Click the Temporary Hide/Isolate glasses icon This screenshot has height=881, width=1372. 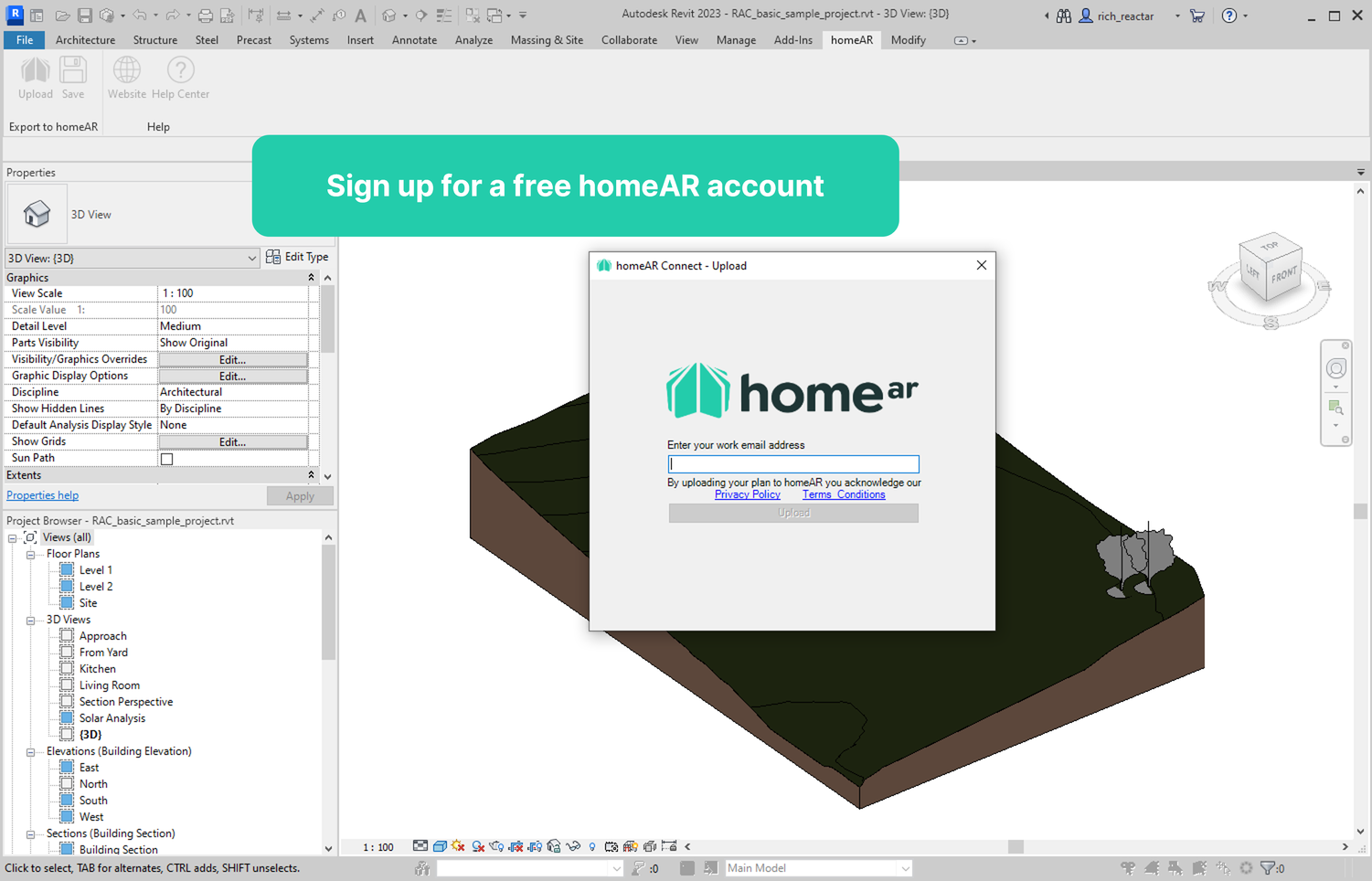pyautogui.click(x=573, y=846)
